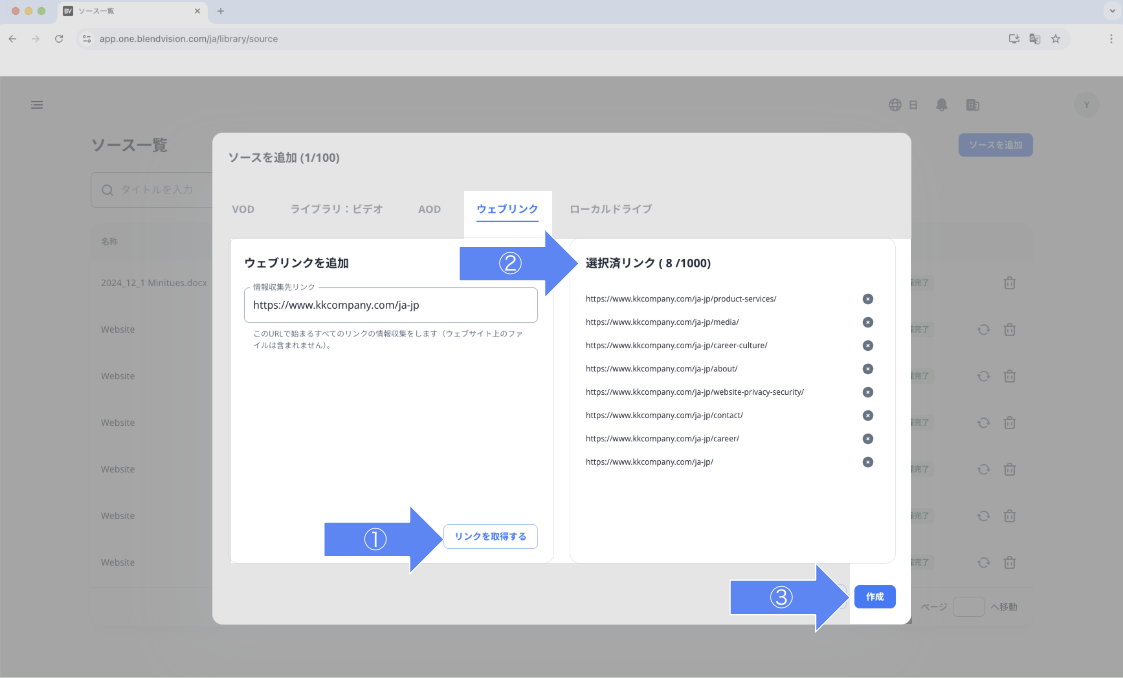
Task: Click the 作成 button
Action: point(874,596)
